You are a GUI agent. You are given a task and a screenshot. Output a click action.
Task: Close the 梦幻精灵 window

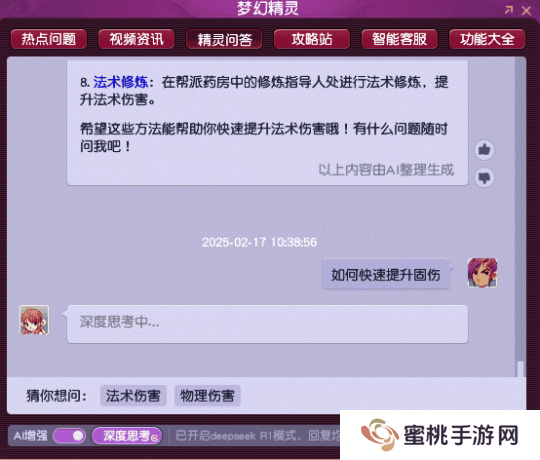tap(526, 11)
